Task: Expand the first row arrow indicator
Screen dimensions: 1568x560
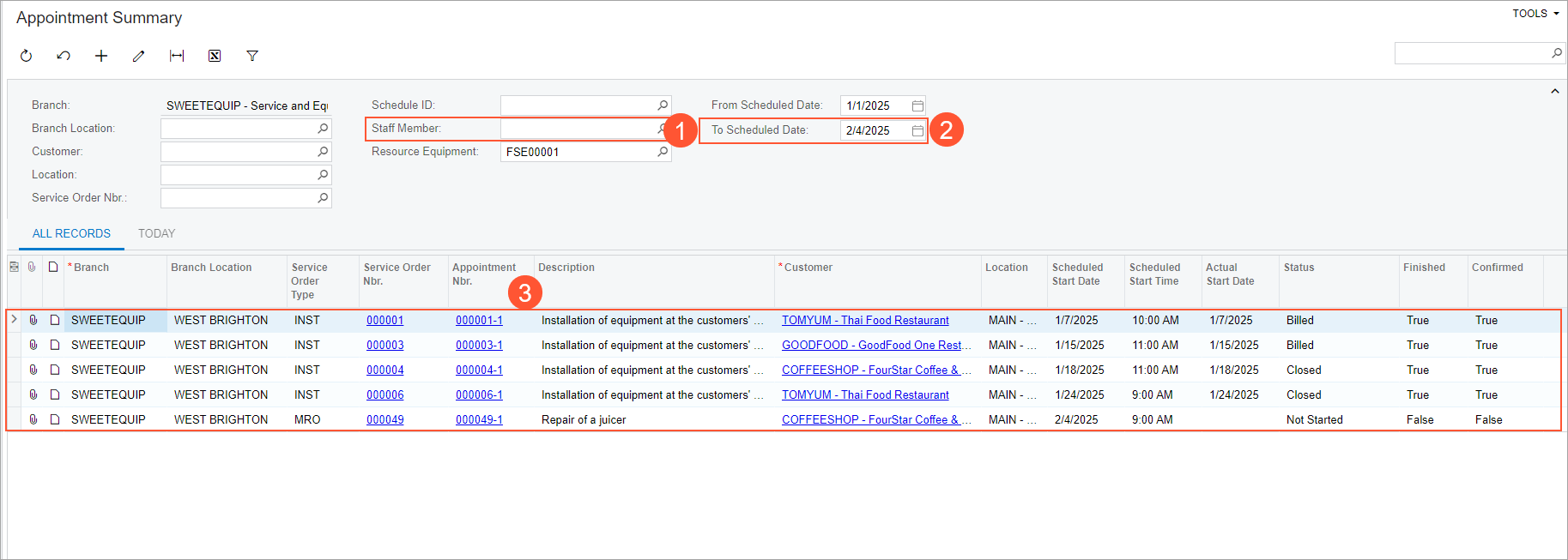Action: pos(14,320)
